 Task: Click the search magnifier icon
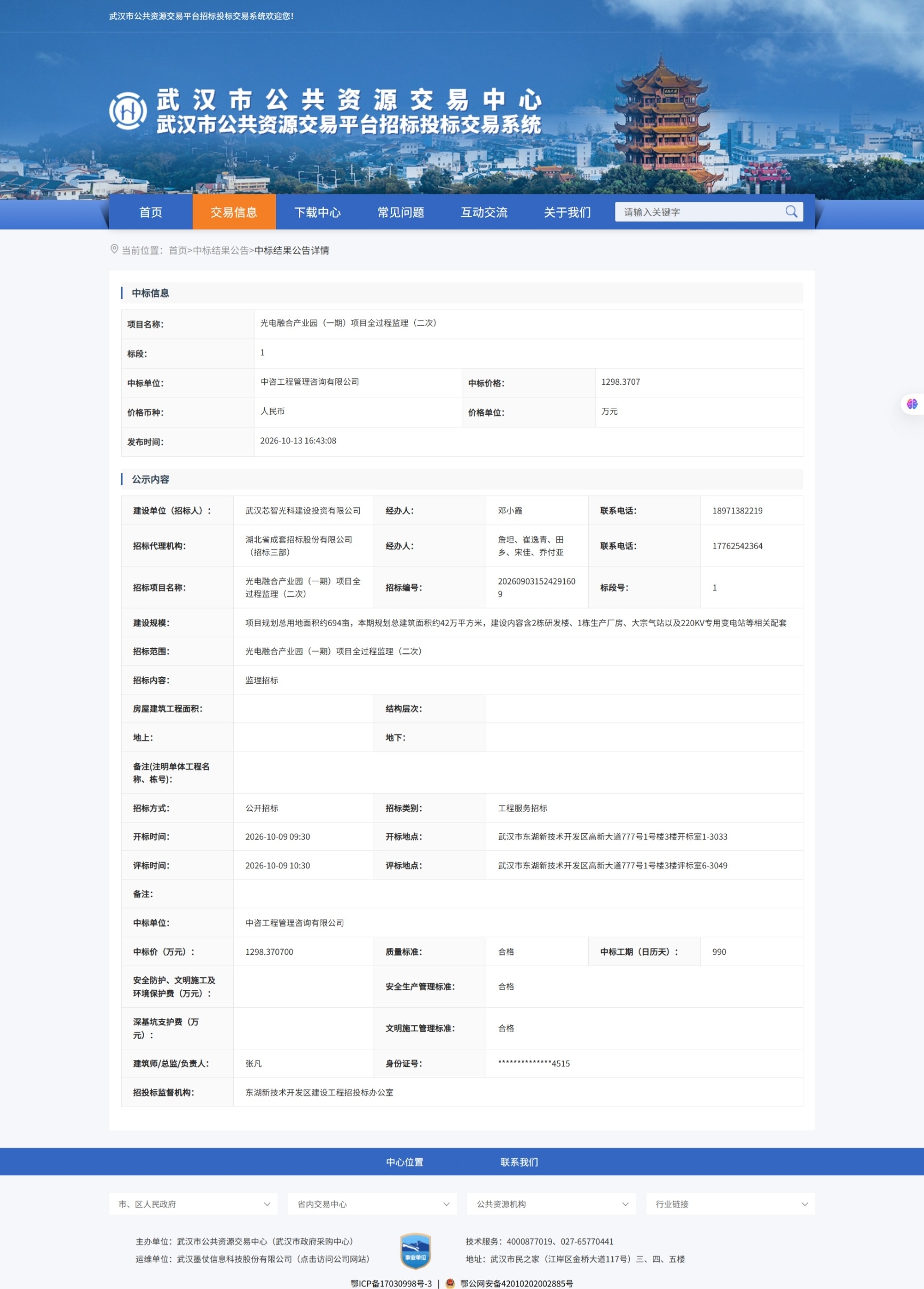click(x=791, y=211)
